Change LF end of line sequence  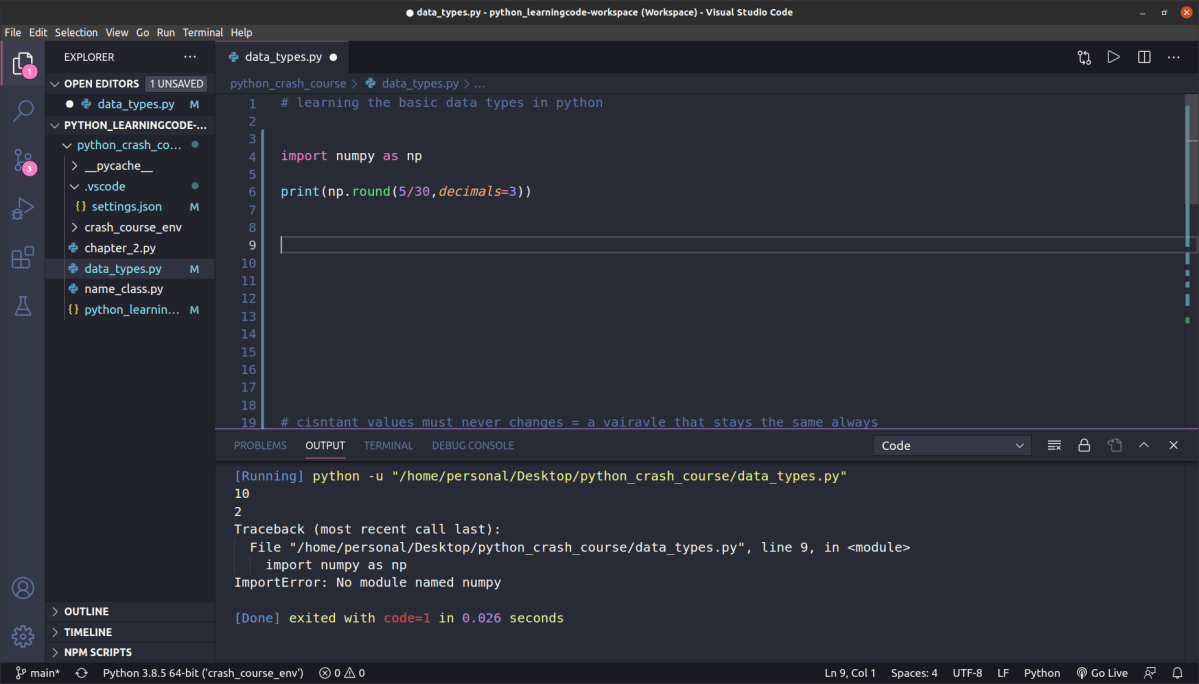(1003, 673)
